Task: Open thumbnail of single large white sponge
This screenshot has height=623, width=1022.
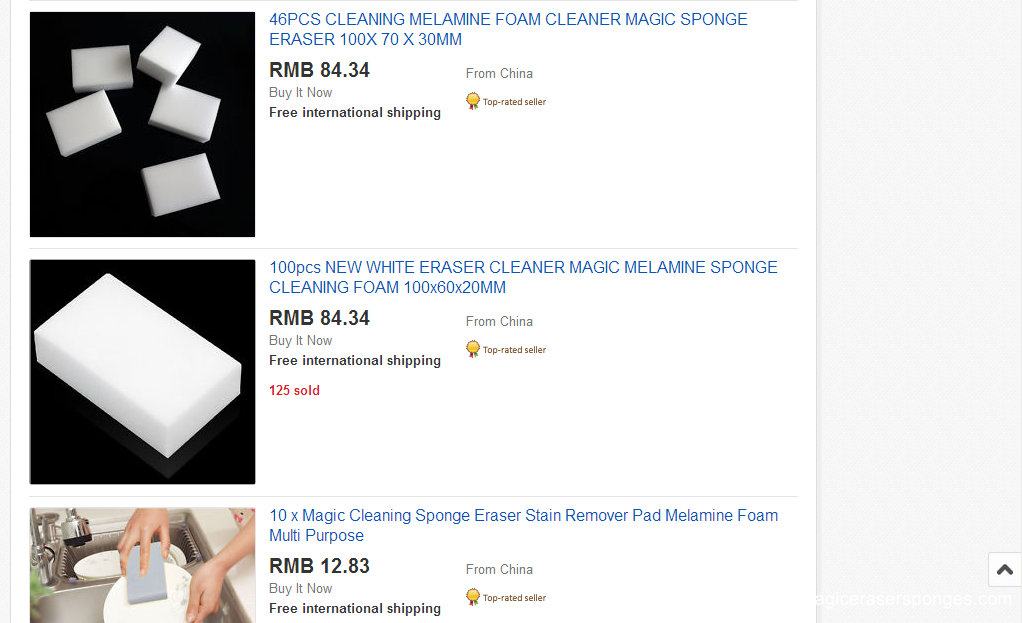Action: (142, 372)
